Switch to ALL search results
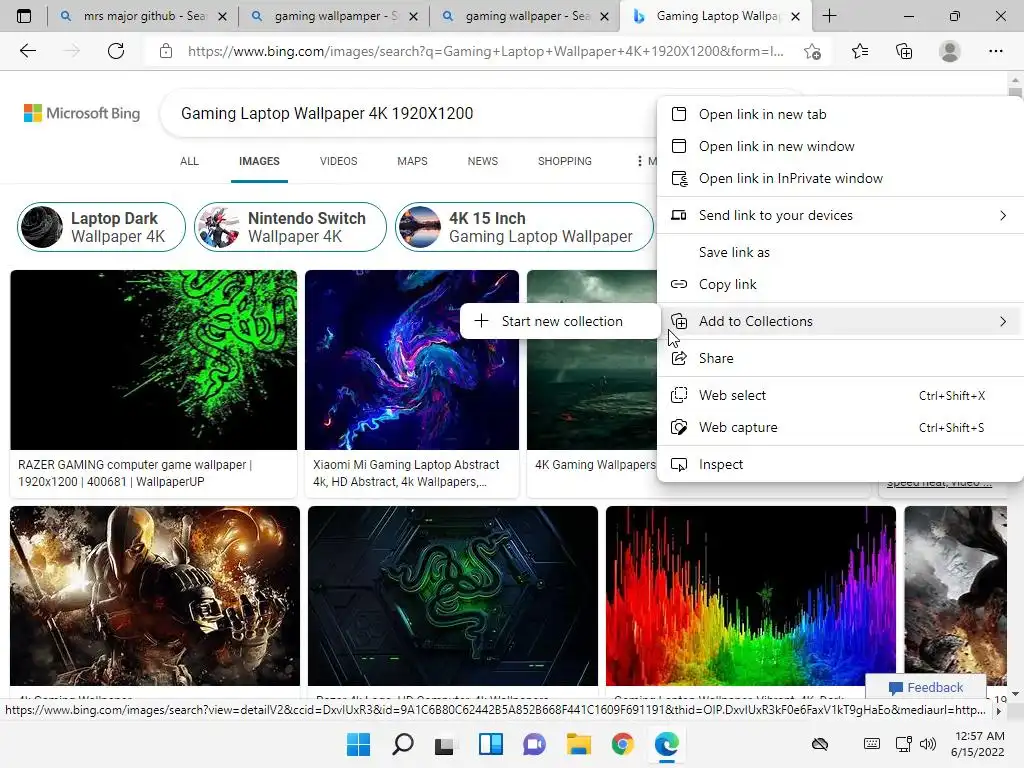1024x768 pixels. click(x=189, y=161)
